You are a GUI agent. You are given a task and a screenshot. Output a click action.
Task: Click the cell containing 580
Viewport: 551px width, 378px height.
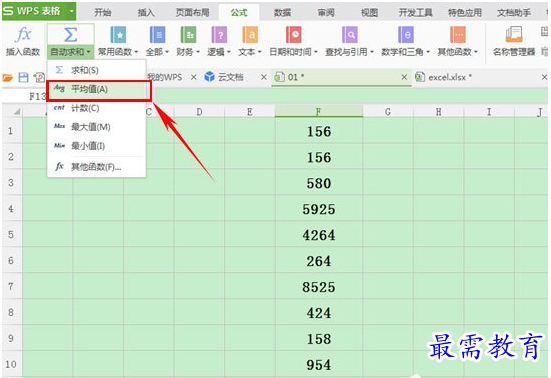tap(319, 183)
